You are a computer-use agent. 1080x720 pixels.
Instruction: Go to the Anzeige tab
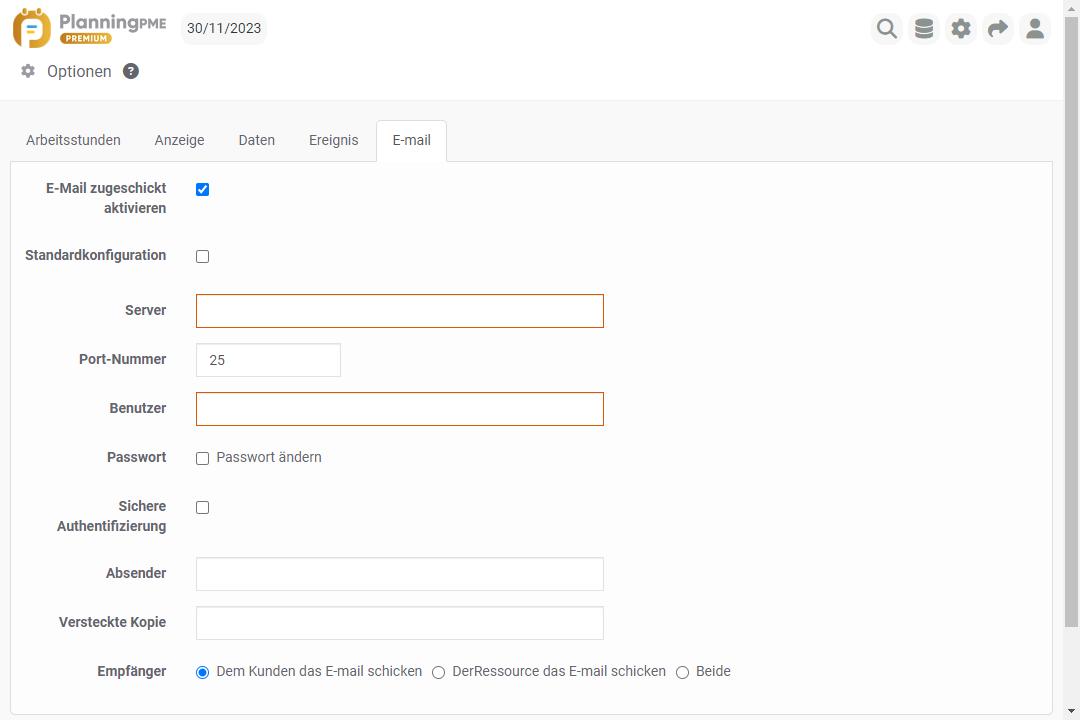tap(179, 140)
